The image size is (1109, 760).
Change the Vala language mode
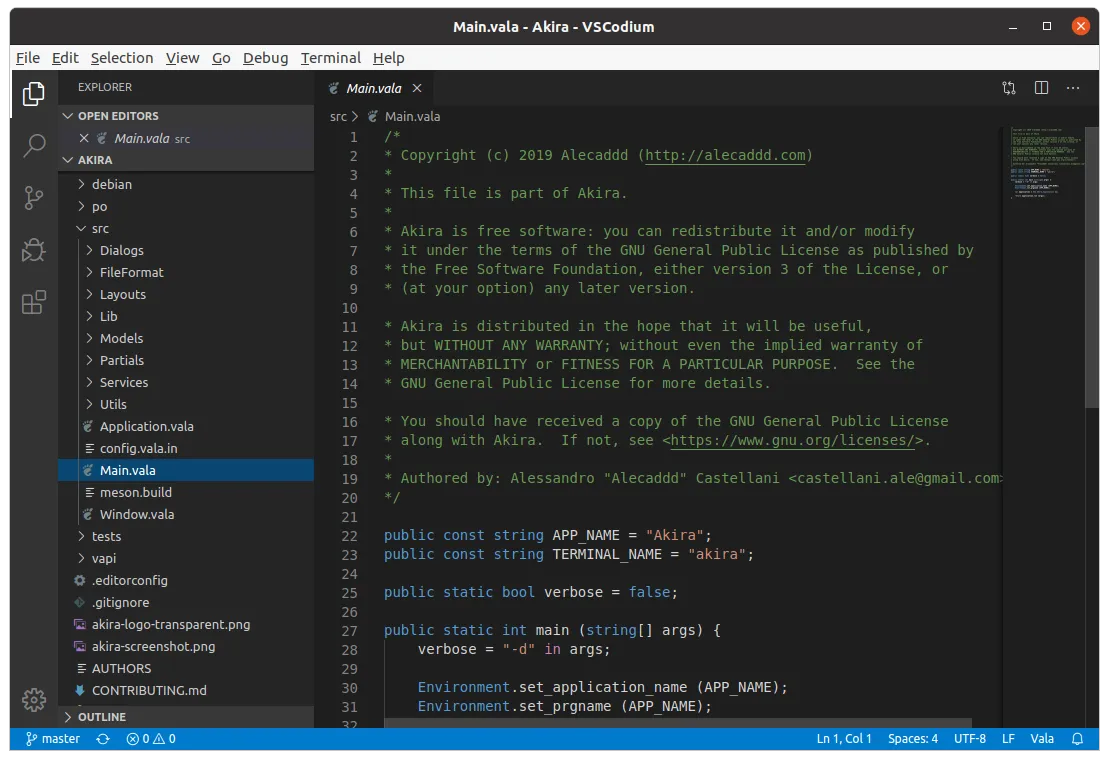[x=1042, y=739]
